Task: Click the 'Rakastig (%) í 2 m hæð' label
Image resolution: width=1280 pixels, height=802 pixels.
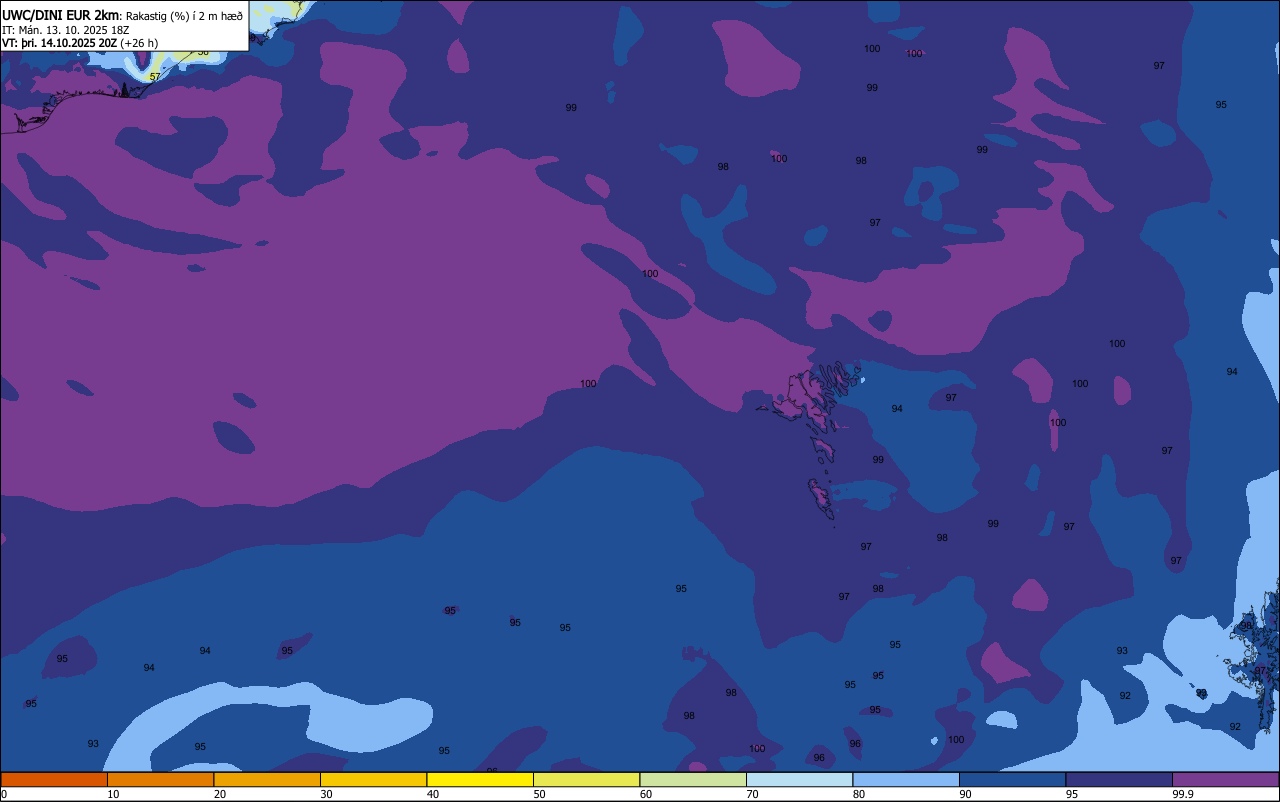Action: pyautogui.click(x=184, y=16)
